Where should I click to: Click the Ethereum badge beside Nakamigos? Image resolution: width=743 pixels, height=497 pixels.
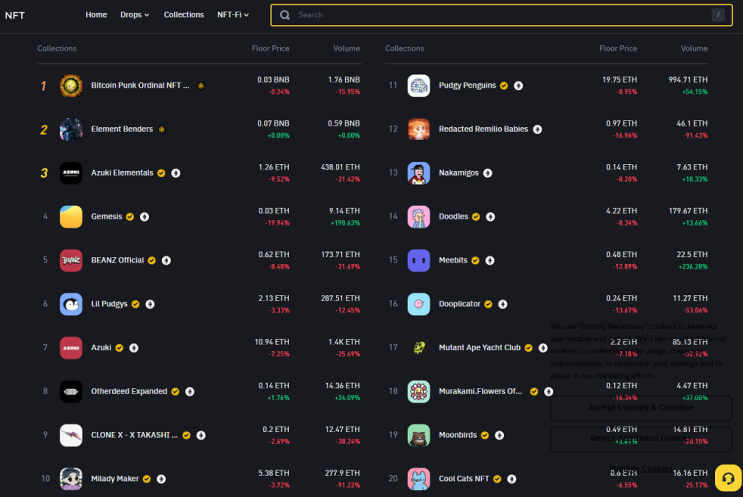(488, 173)
